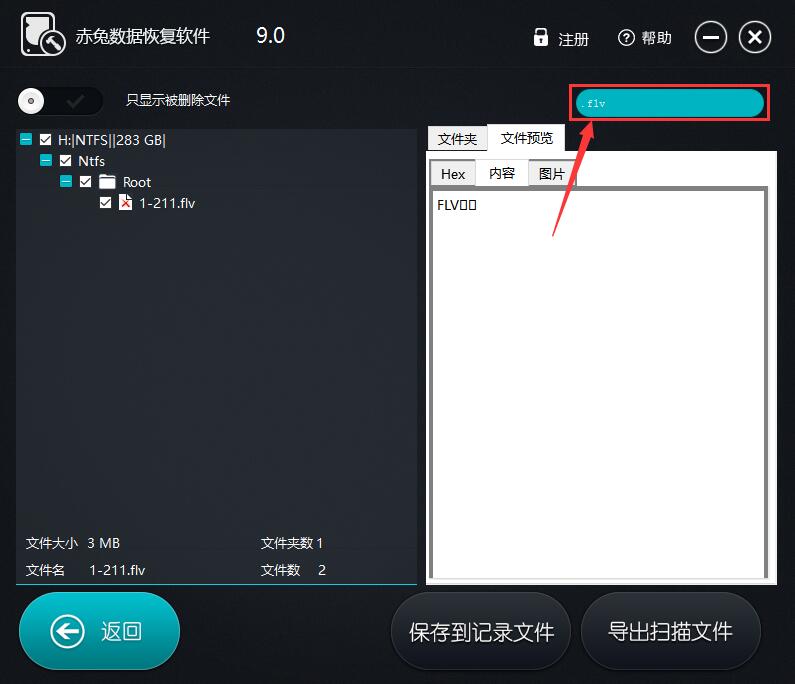Viewport: 795px width, 684px height.
Task: Uncheck the Root folder checkbox
Action: click(86, 182)
